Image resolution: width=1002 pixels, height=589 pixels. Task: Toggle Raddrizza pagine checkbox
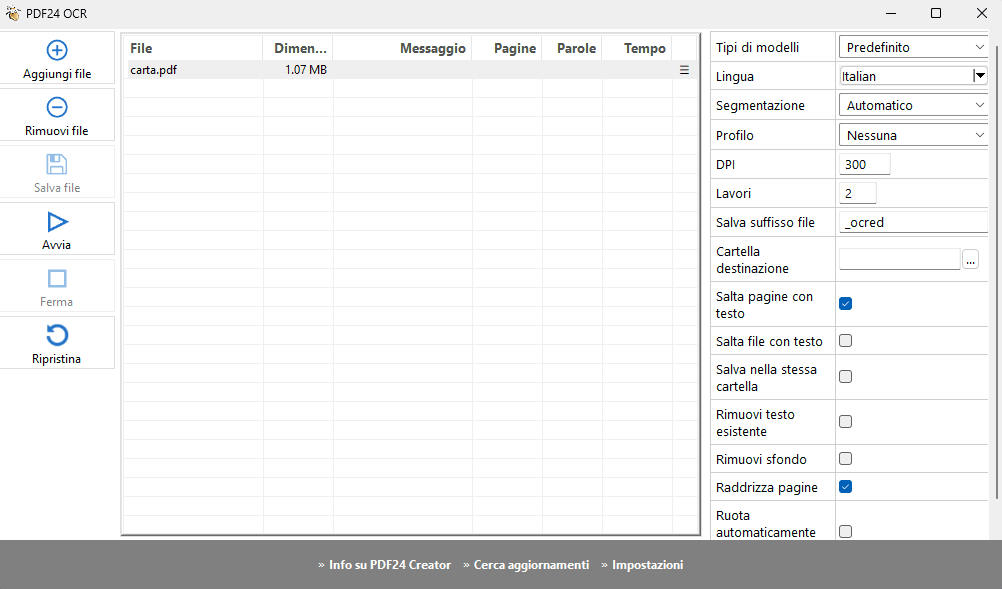845,487
